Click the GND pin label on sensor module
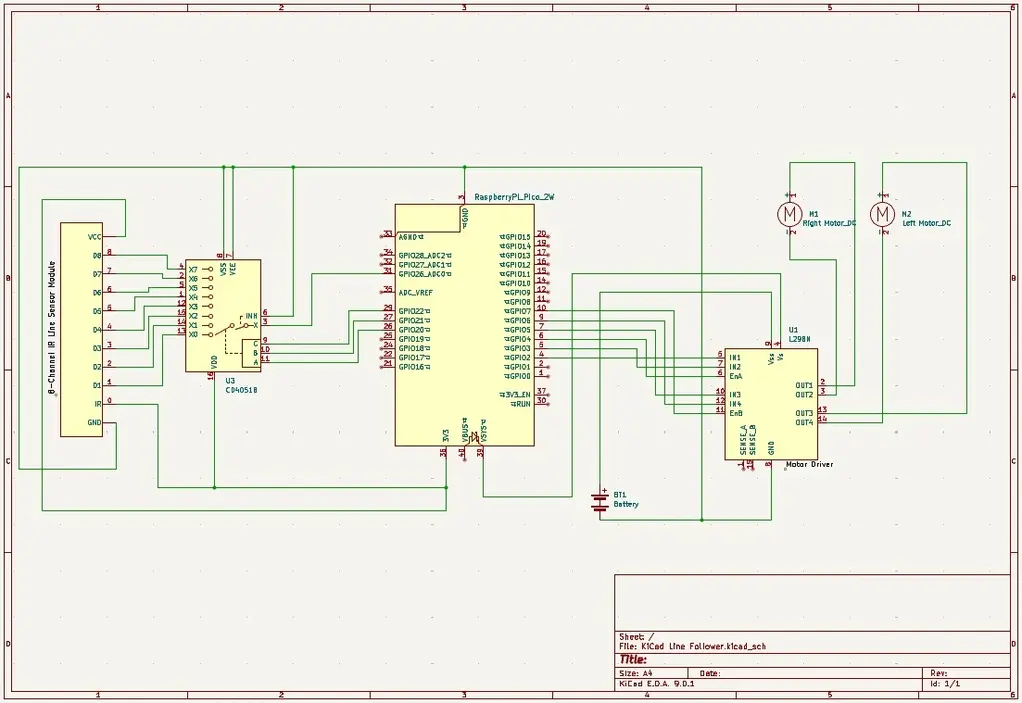 point(95,422)
